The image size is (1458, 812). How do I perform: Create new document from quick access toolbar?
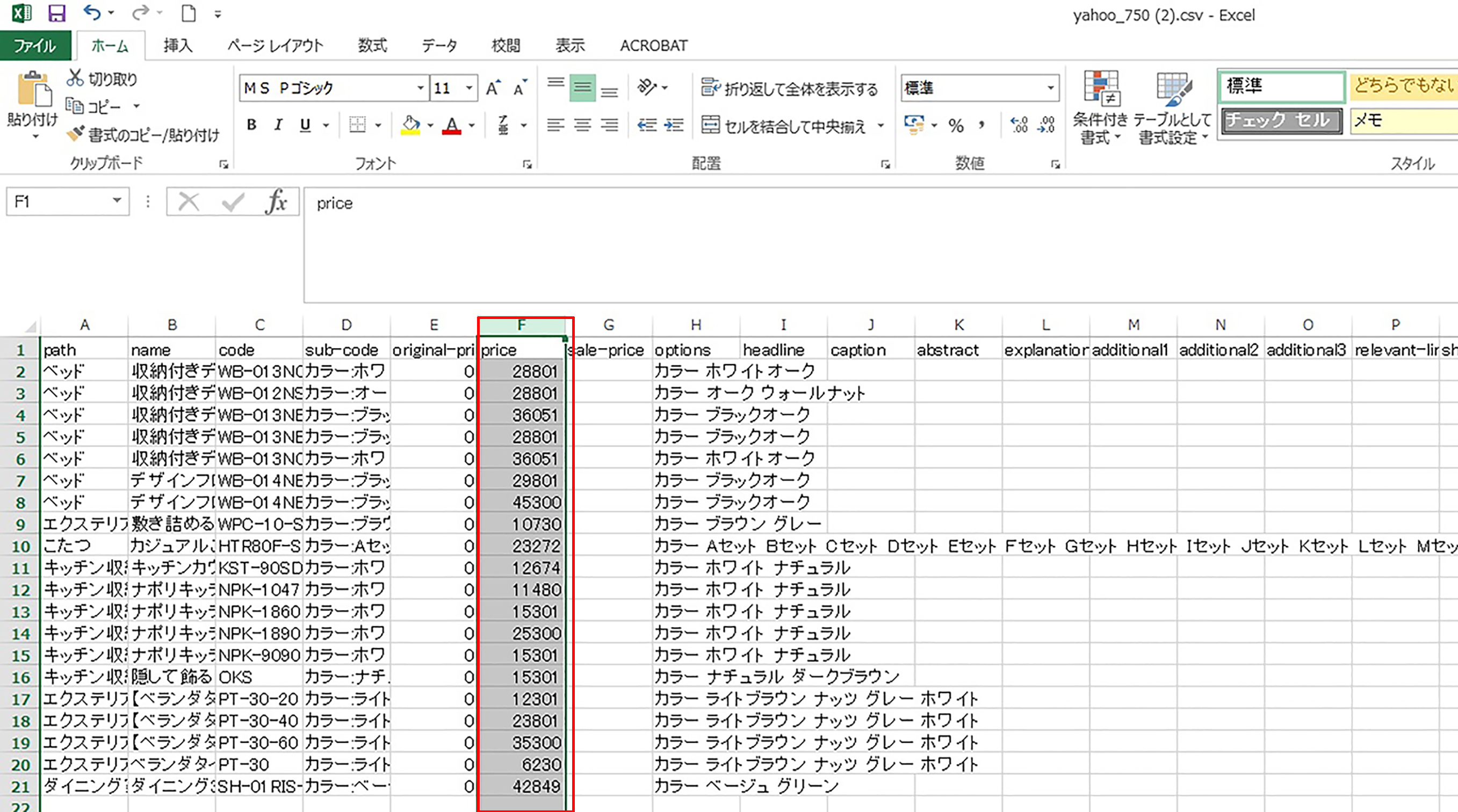(x=189, y=13)
